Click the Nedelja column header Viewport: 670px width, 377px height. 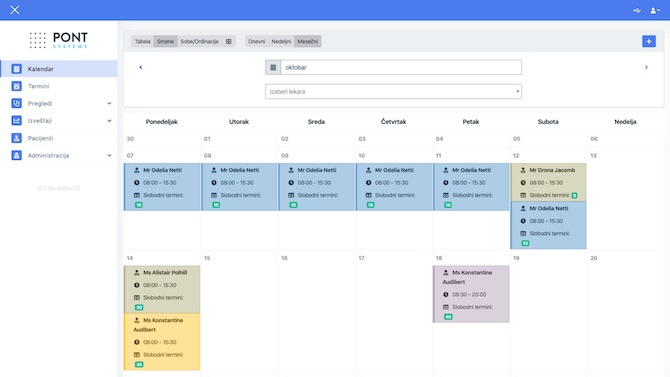(625, 122)
